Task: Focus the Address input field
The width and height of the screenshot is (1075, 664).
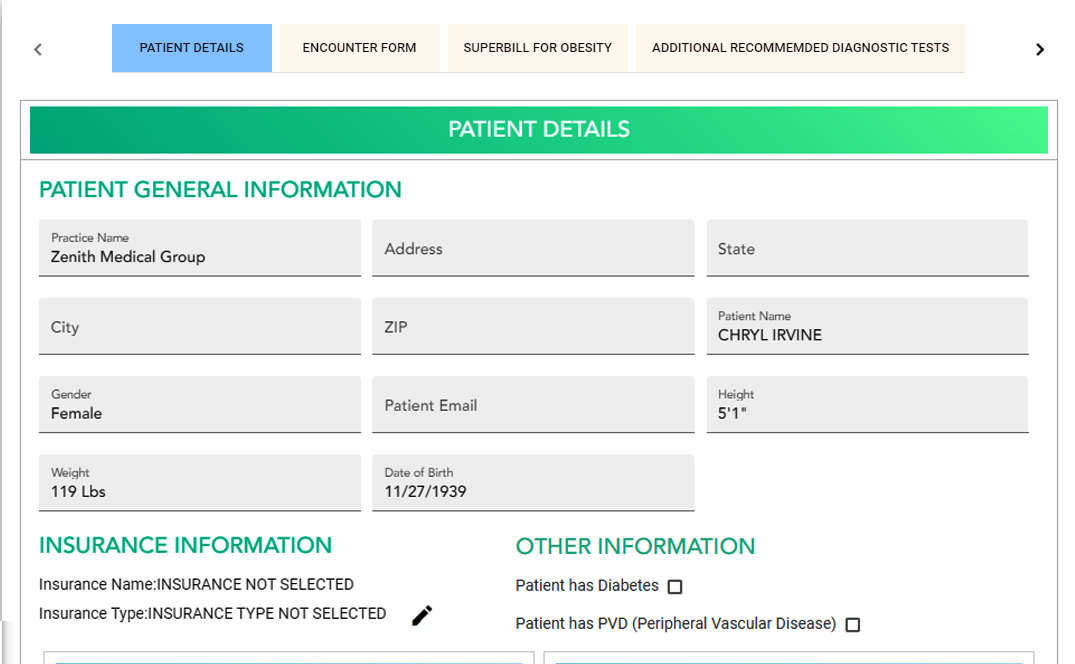Action: 533,248
